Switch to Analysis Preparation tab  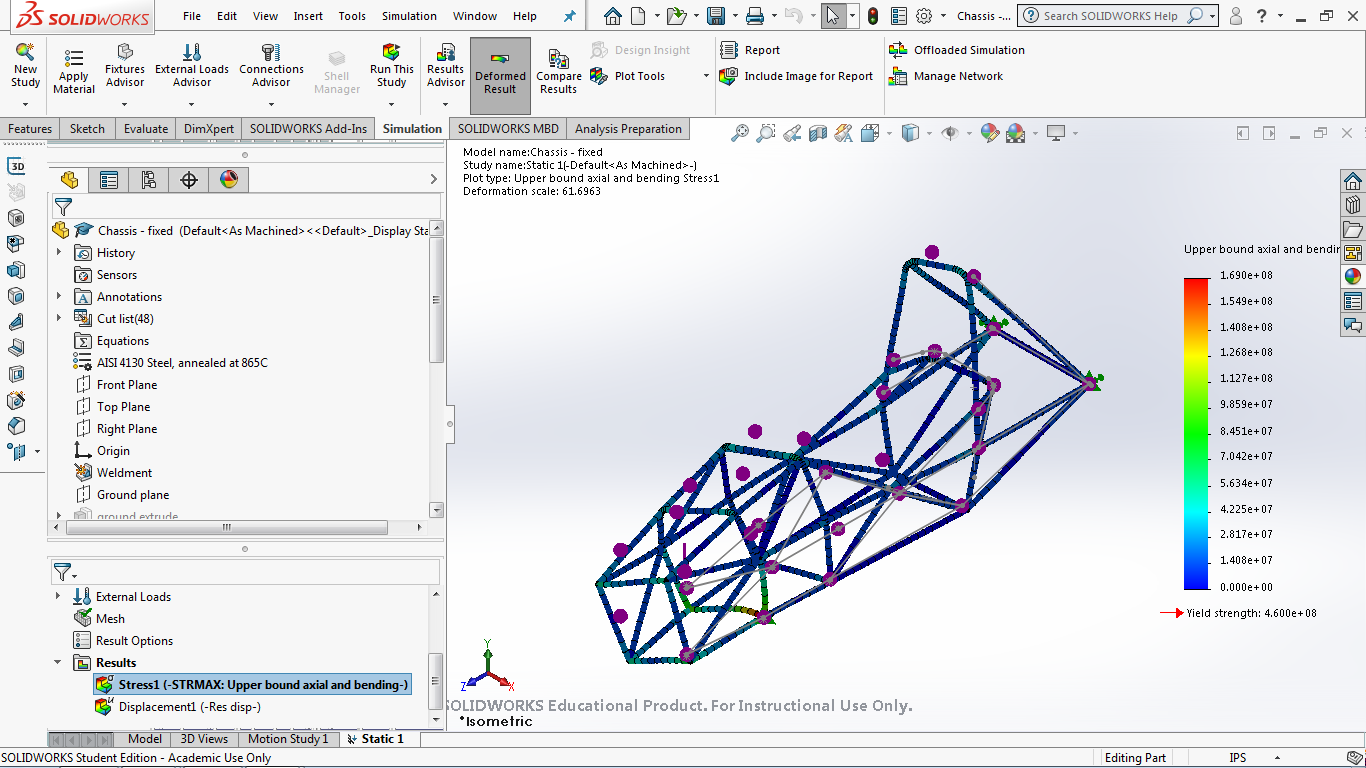(628, 129)
